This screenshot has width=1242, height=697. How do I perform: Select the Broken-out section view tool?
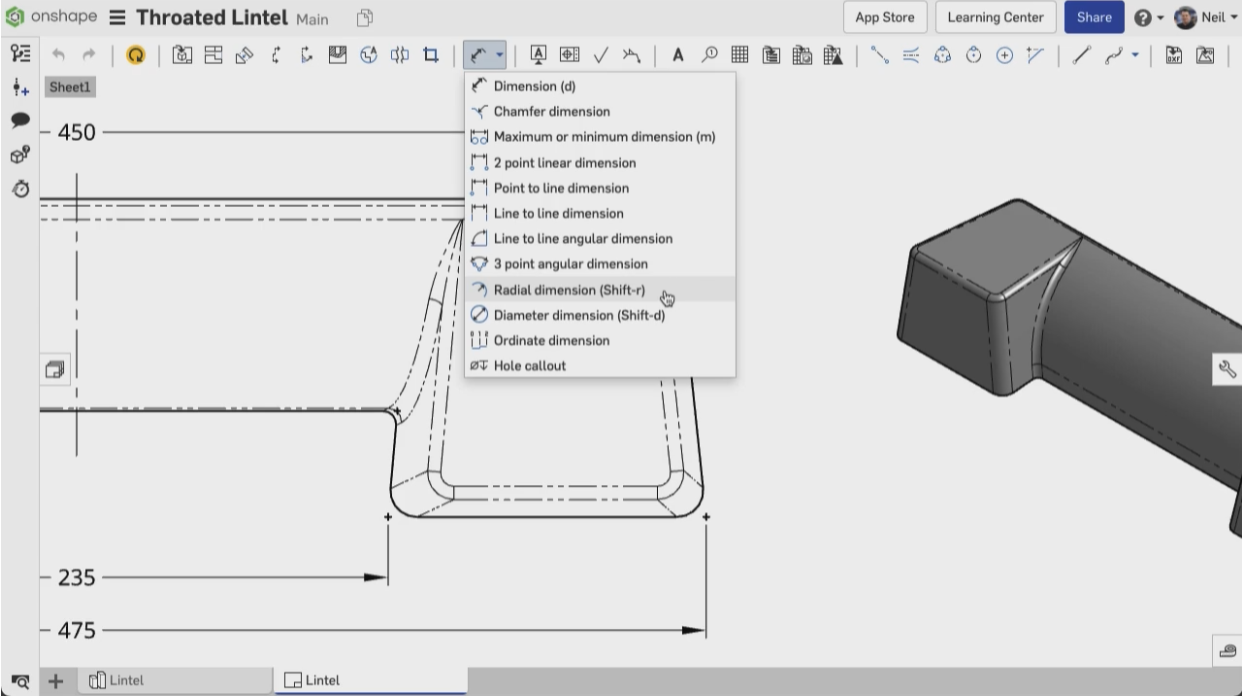point(338,55)
